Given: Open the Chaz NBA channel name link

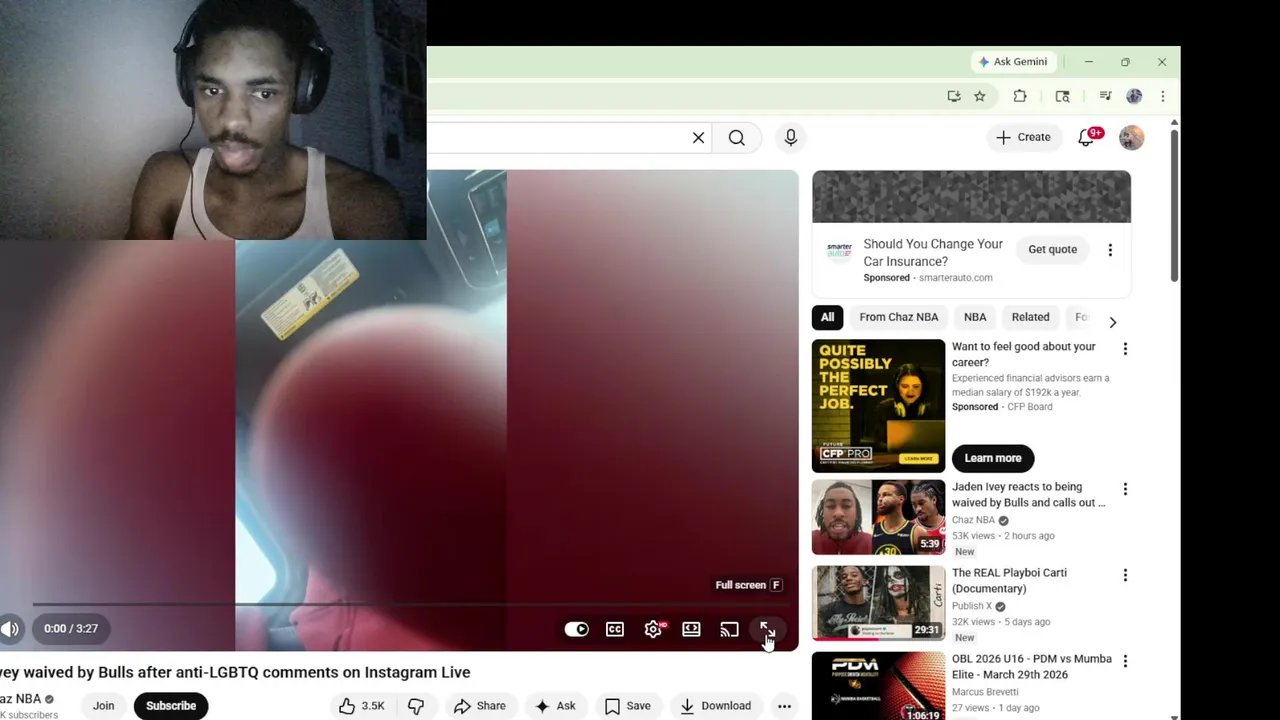Looking at the screenshot, I should coord(20,699).
